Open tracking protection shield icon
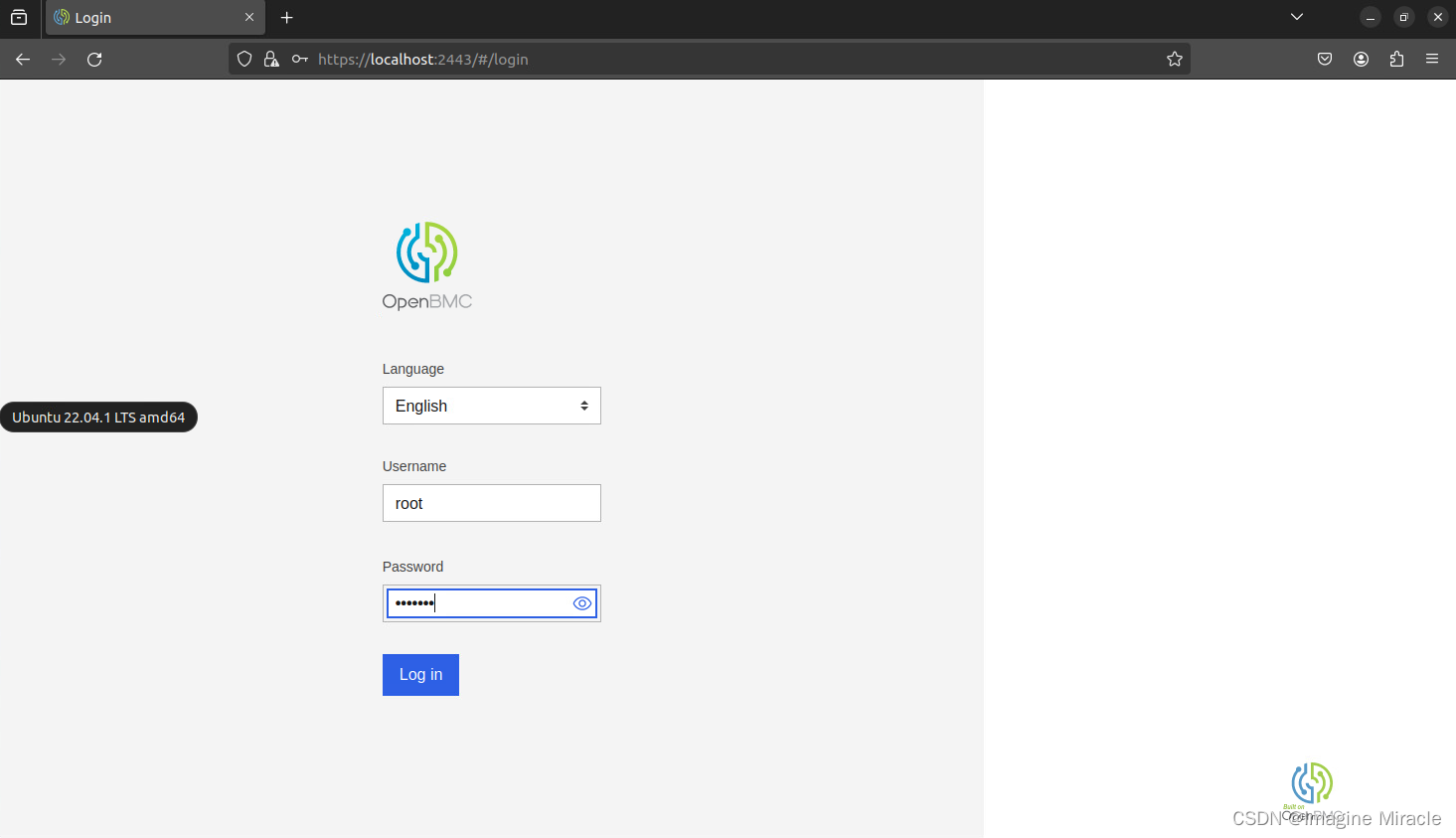The image size is (1456, 838). (x=244, y=60)
